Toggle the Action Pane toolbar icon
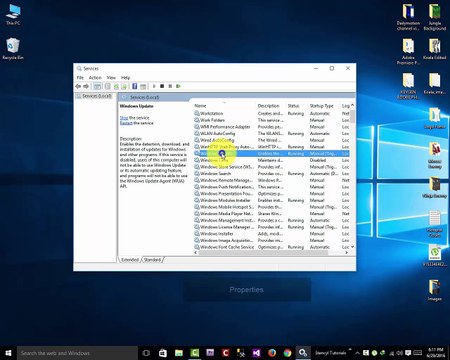 (x=143, y=86)
